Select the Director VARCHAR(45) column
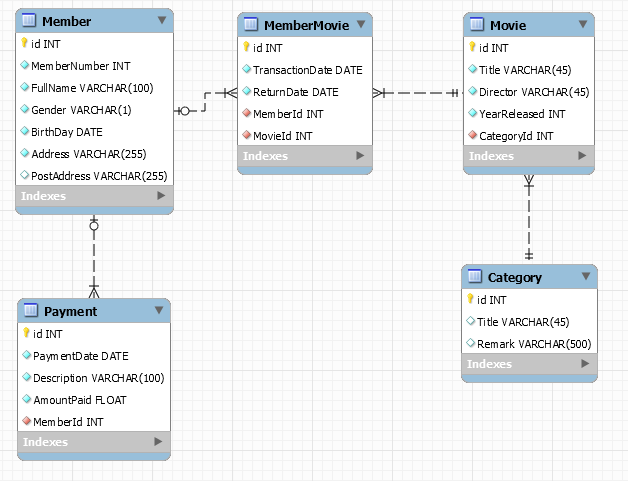 (x=533, y=92)
